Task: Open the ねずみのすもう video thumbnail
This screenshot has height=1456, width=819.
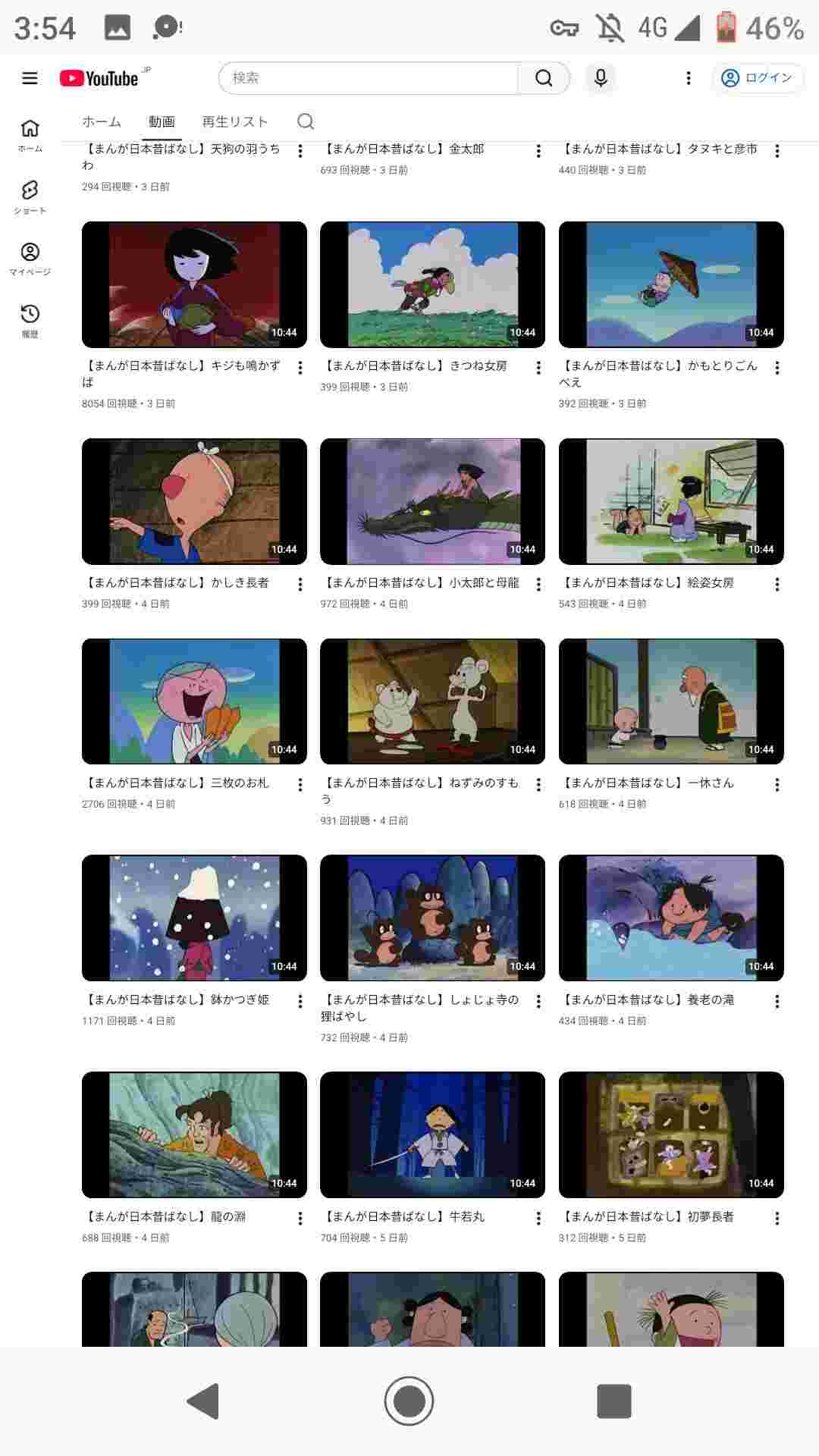Action: pos(432,701)
